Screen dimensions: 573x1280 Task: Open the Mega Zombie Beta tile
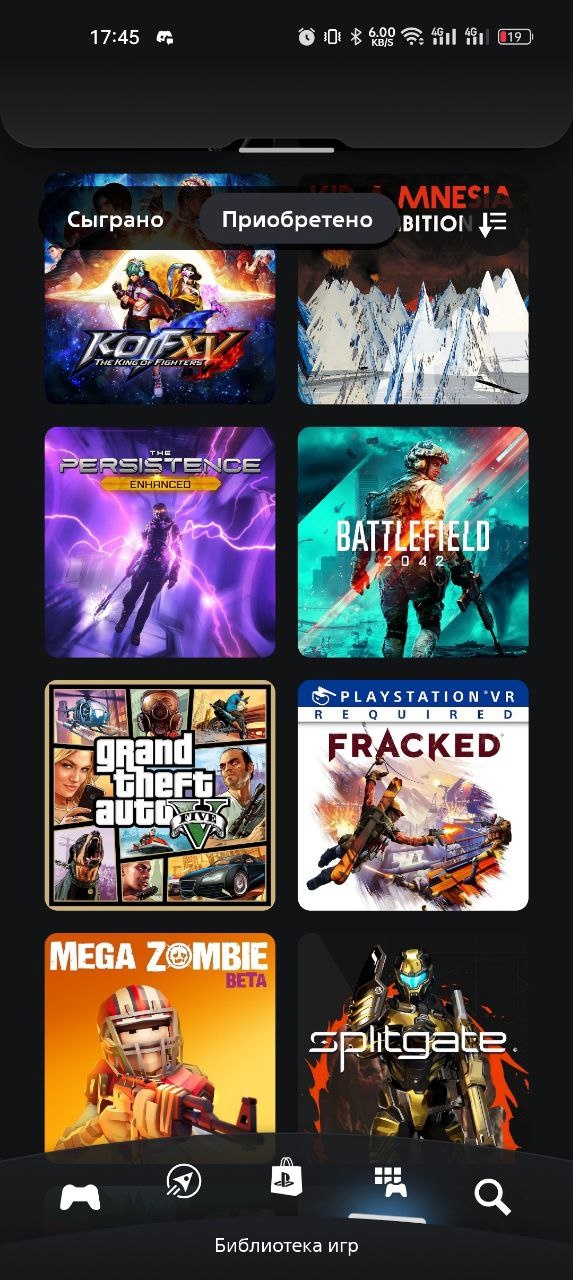tap(160, 1045)
